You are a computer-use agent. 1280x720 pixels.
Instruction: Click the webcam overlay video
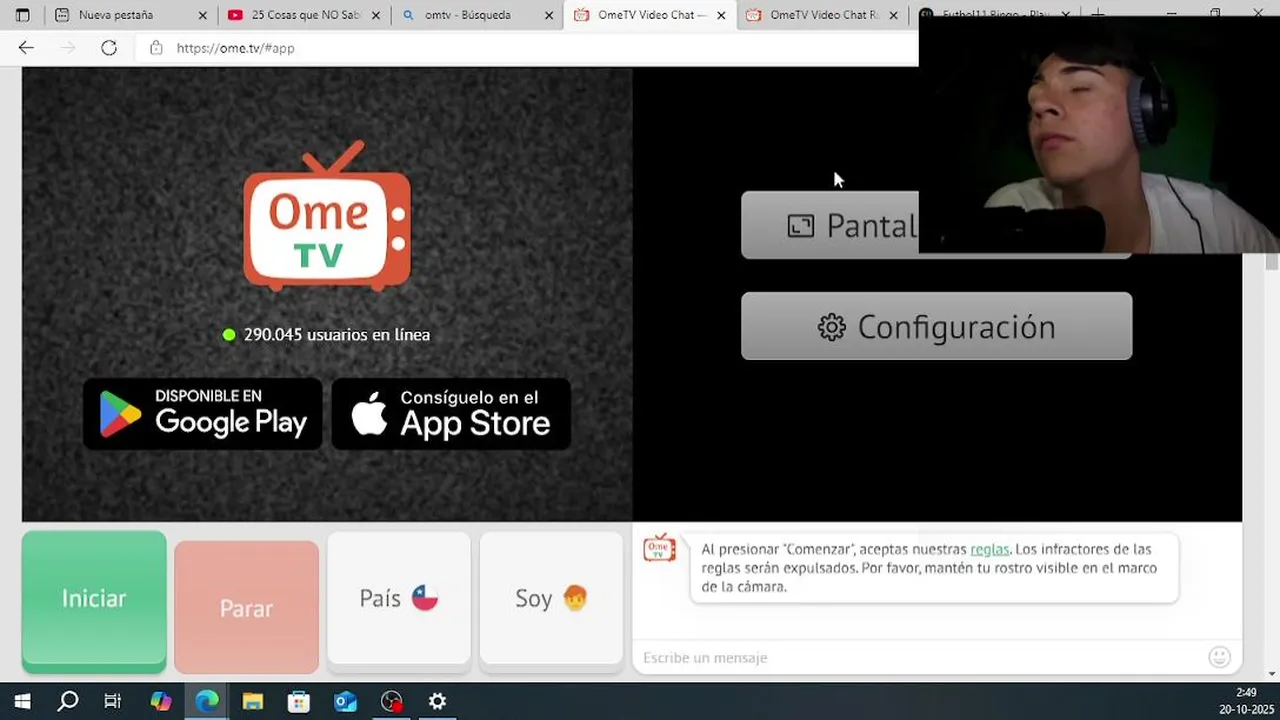pyautogui.click(x=1099, y=135)
